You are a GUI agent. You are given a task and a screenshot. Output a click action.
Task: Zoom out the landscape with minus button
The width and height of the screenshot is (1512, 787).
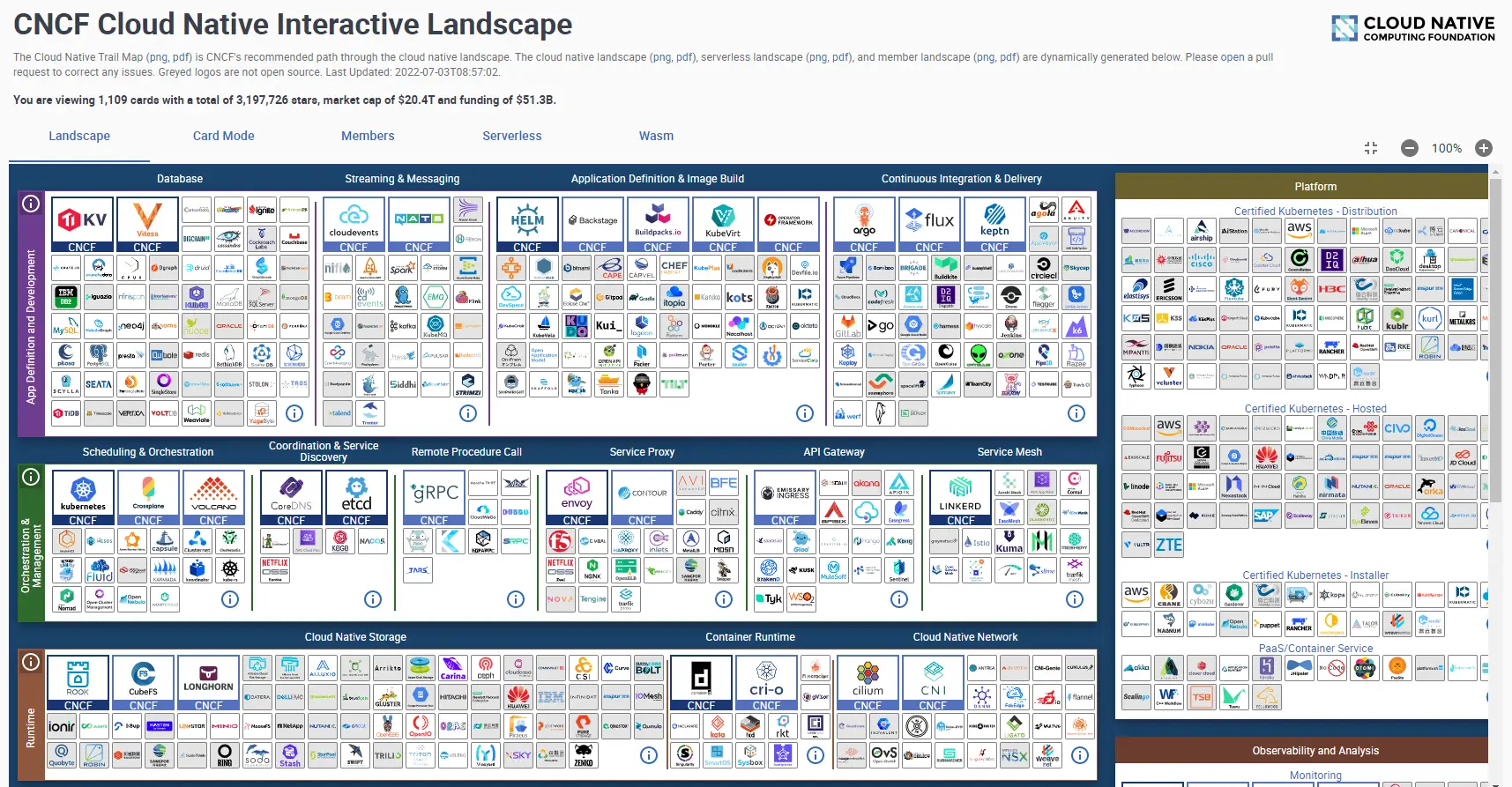1410,148
